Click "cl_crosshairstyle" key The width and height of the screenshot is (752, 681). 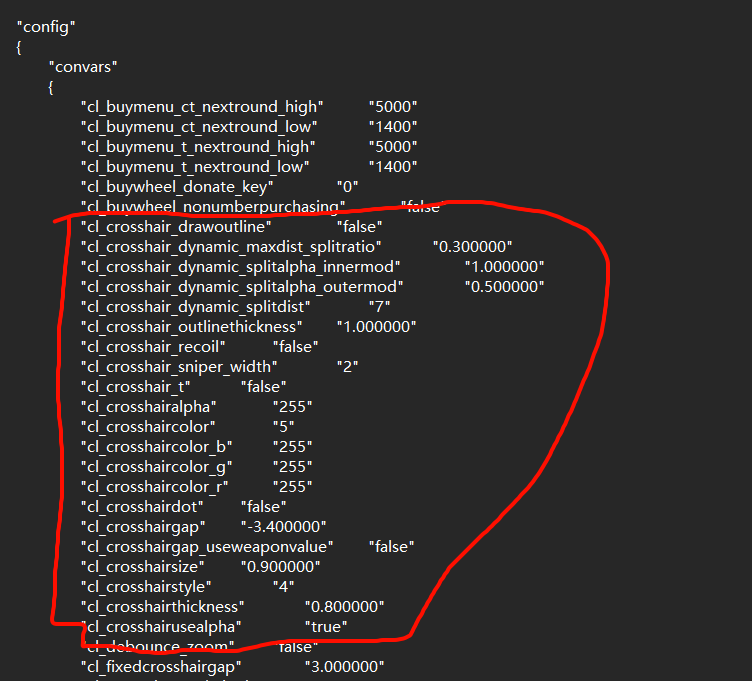[146, 587]
